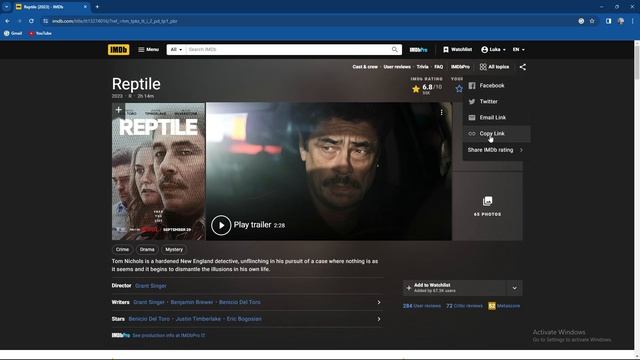This screenshot has height=360, width=640.
Task: Expand the Writers row chevron
Action: [378, 302]
